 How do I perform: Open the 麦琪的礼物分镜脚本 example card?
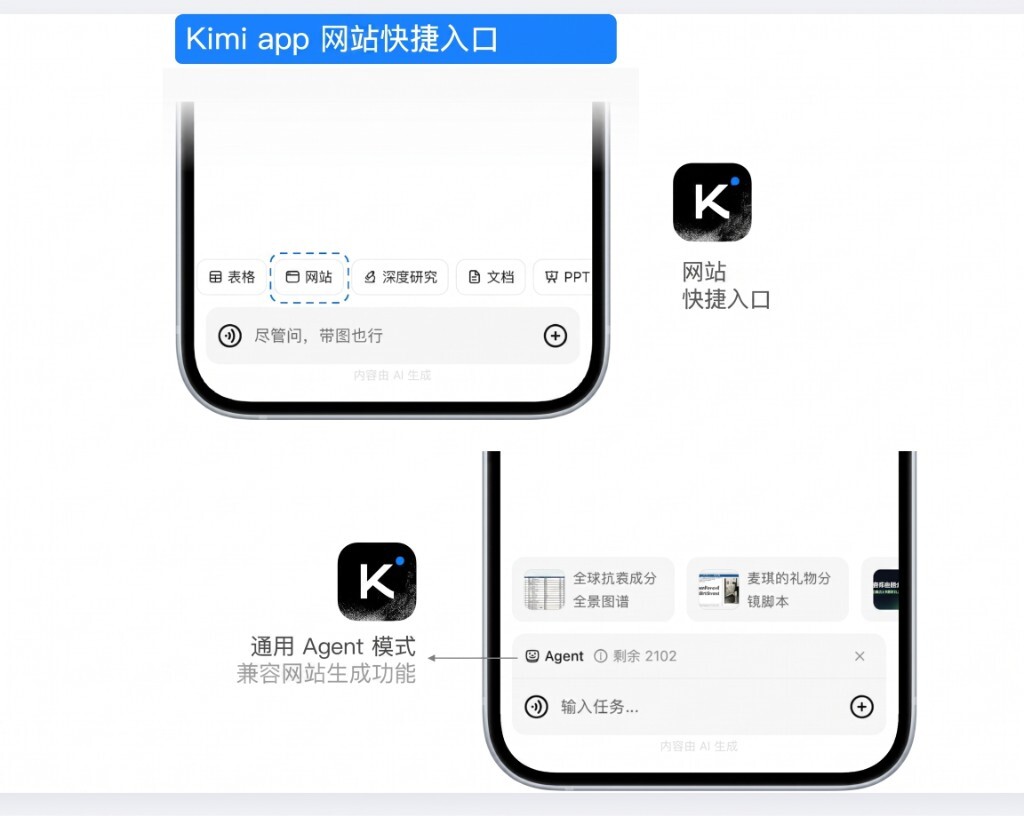(x=767, y=589)
